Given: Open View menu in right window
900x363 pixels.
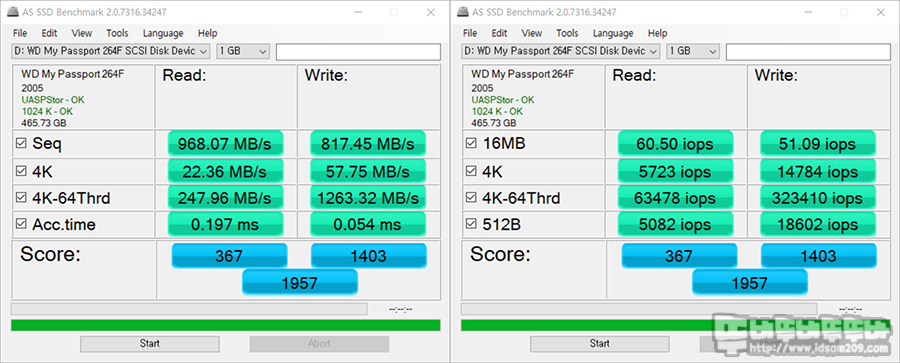Looking at the screenshot, I should [532, 33].
